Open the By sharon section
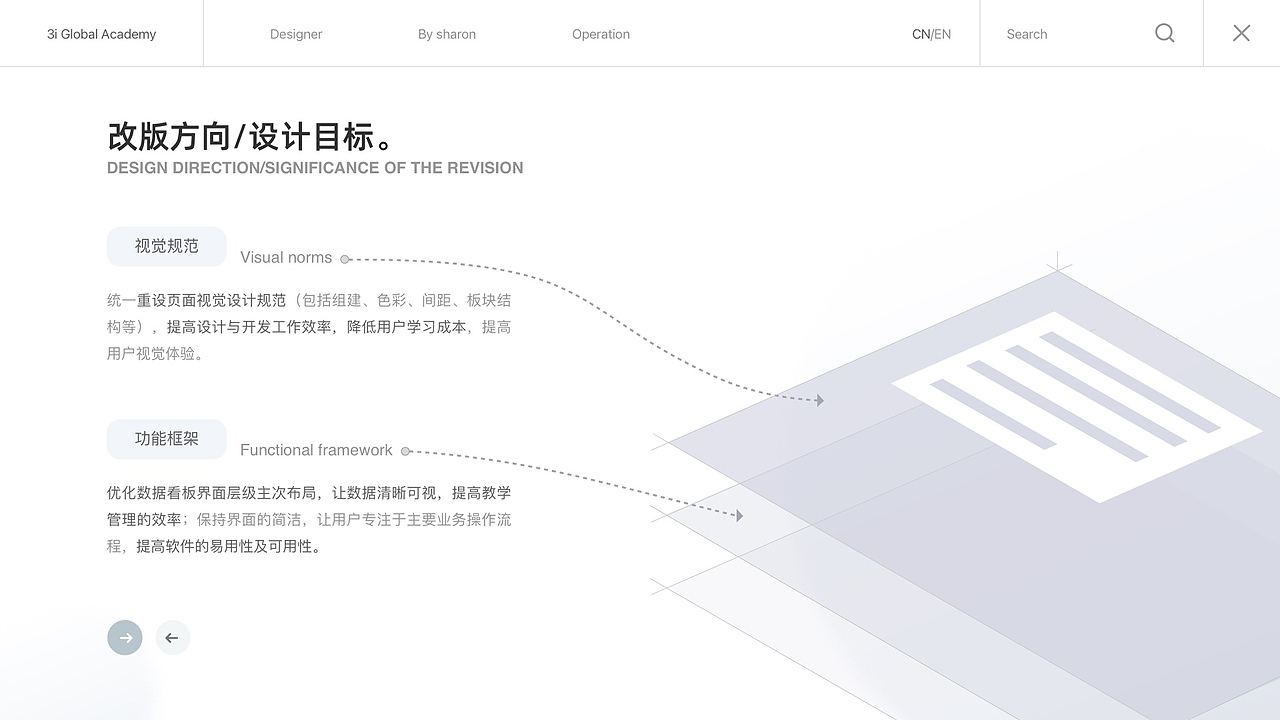Screen dimensions: 1280x720 (447, 33)
